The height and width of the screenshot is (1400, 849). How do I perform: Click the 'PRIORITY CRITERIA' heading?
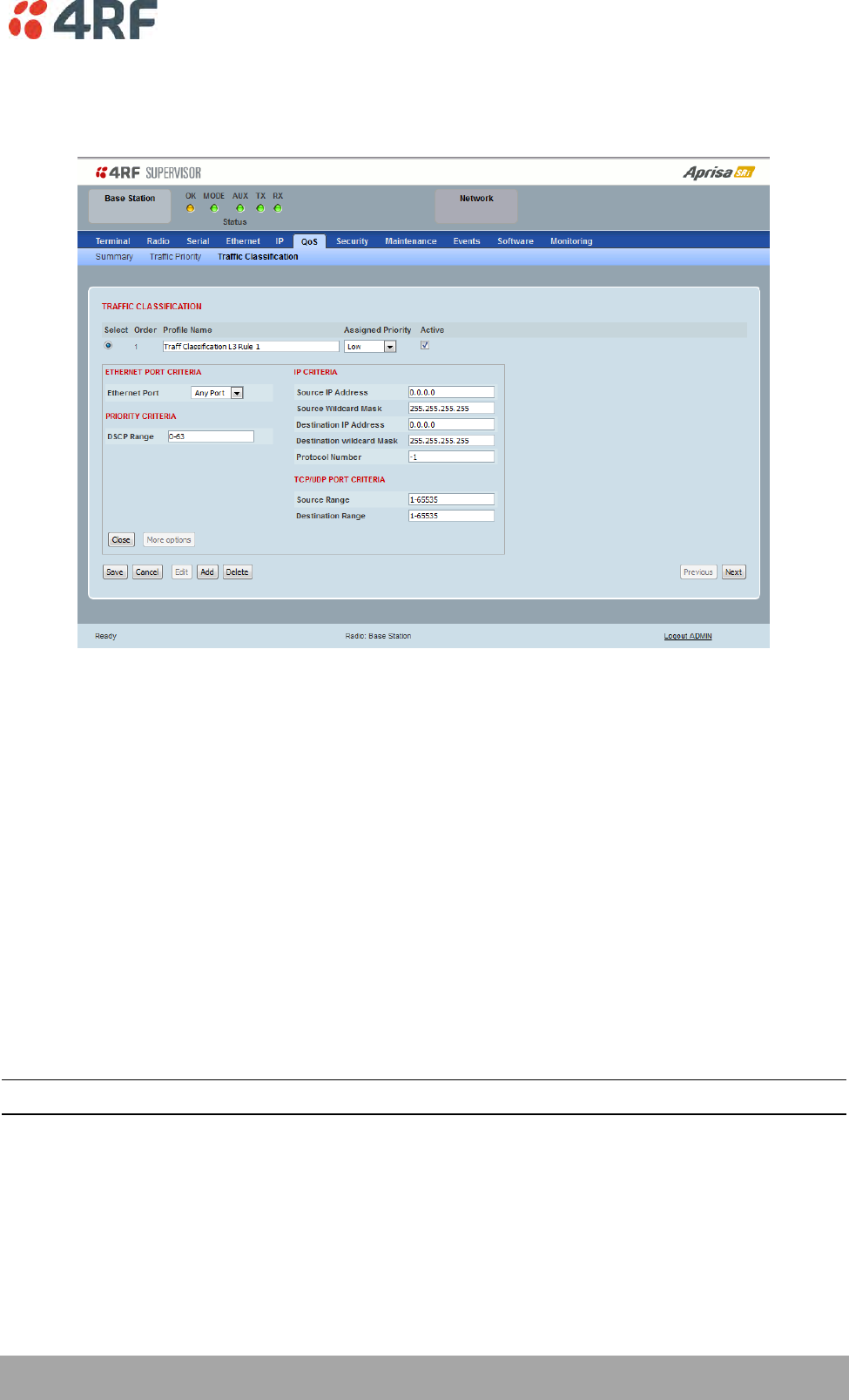tap(140, 416)
